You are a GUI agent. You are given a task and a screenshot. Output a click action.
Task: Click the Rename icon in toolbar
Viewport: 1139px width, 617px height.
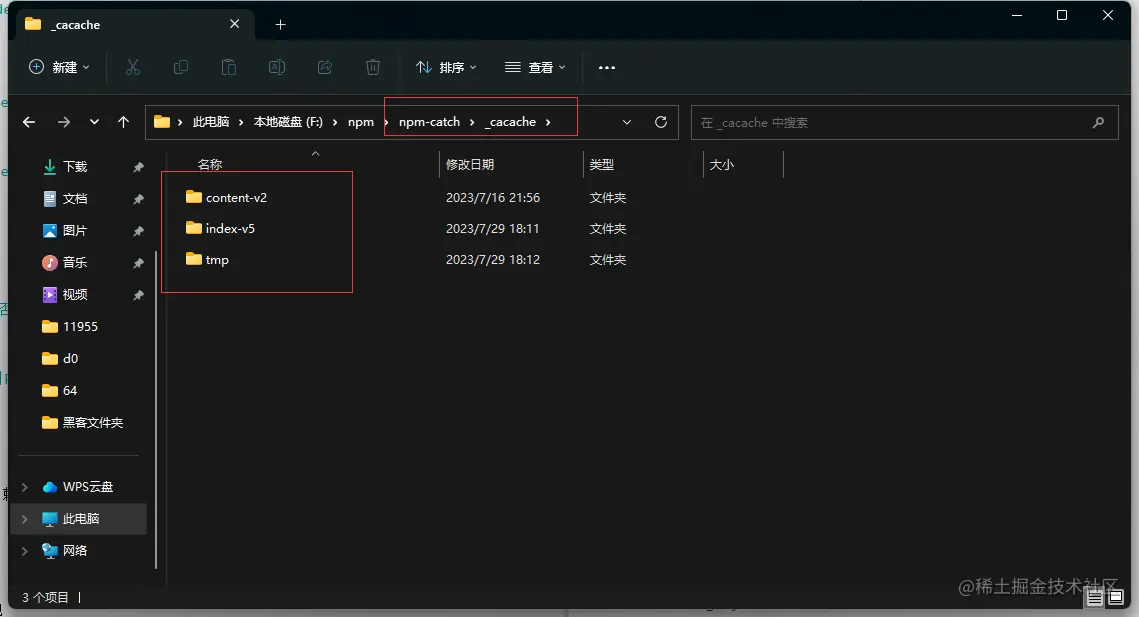coord(277,67)
